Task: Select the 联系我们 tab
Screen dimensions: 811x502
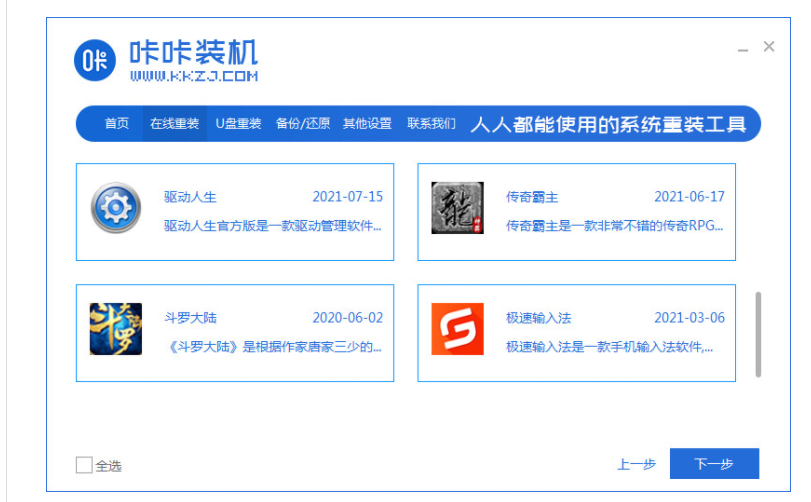Action: pyautogui.click(x=431, y=124)
